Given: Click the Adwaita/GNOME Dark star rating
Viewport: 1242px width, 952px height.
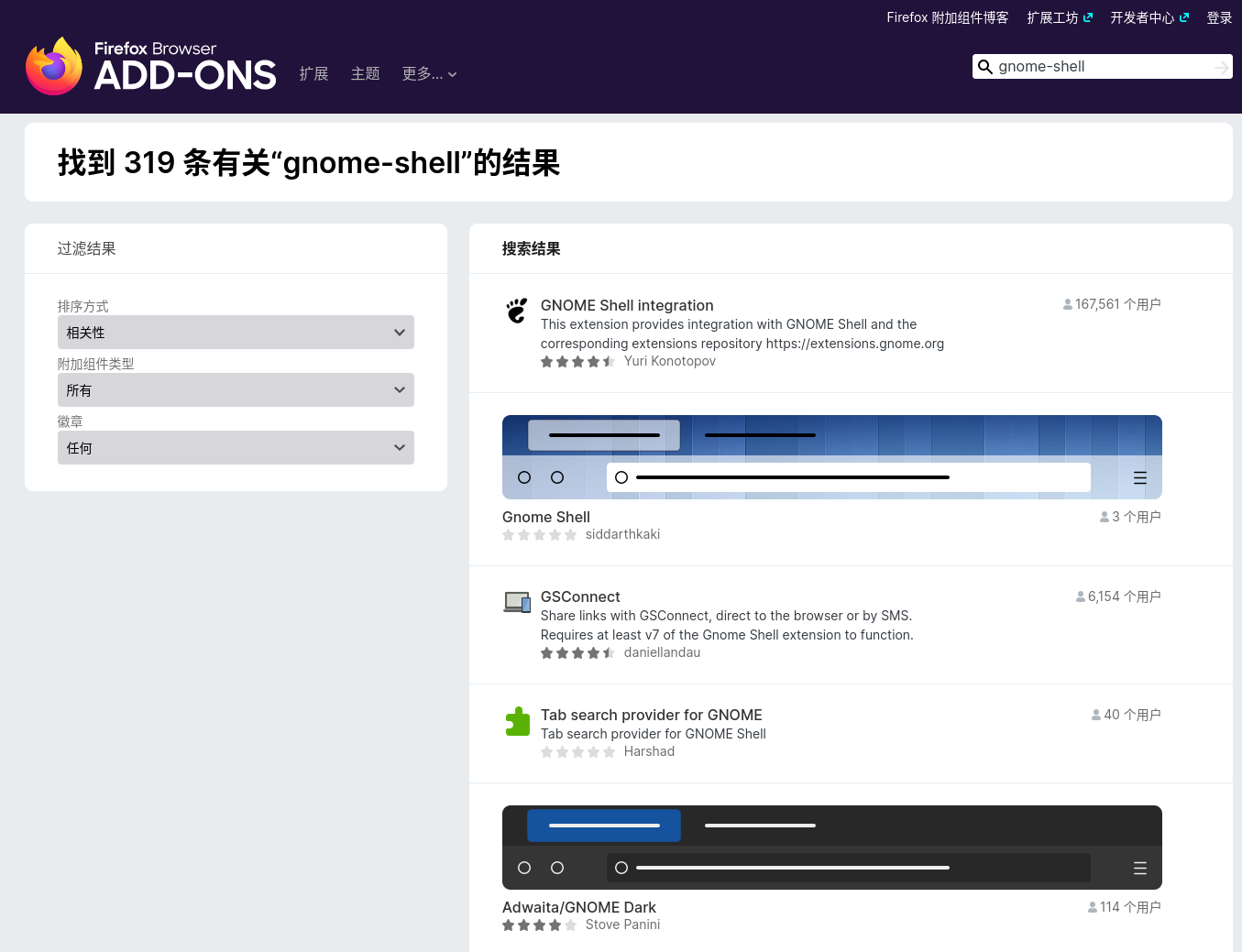Looking at the screenshot, I should coord(539,925).
